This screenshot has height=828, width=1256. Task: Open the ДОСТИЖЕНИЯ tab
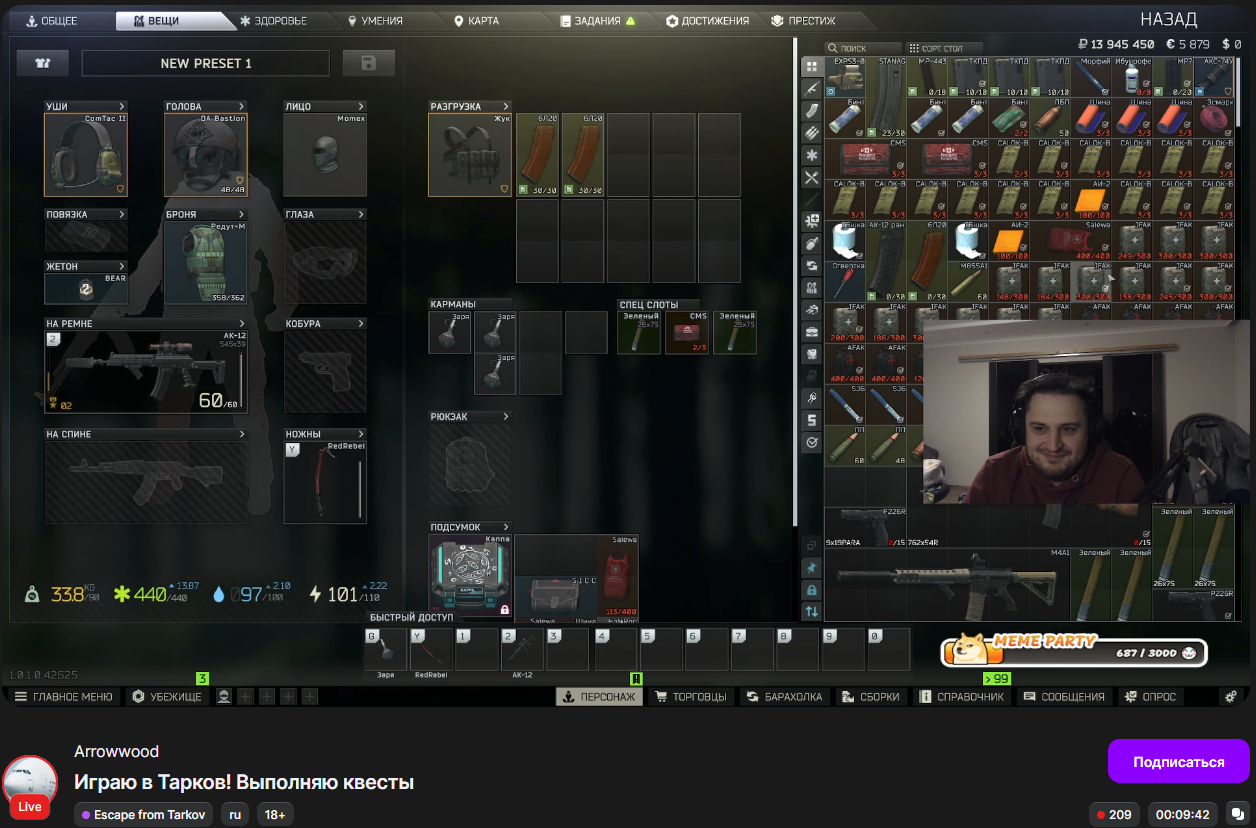click(708, 21)
